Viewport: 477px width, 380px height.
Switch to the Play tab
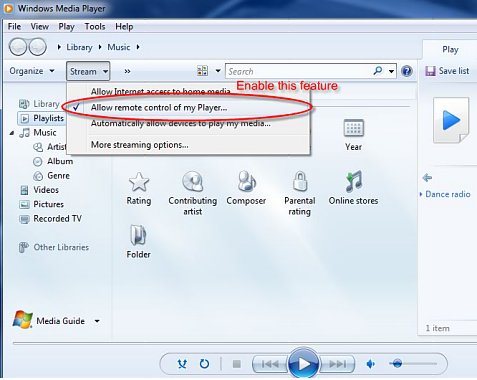(x=450, y=49)
